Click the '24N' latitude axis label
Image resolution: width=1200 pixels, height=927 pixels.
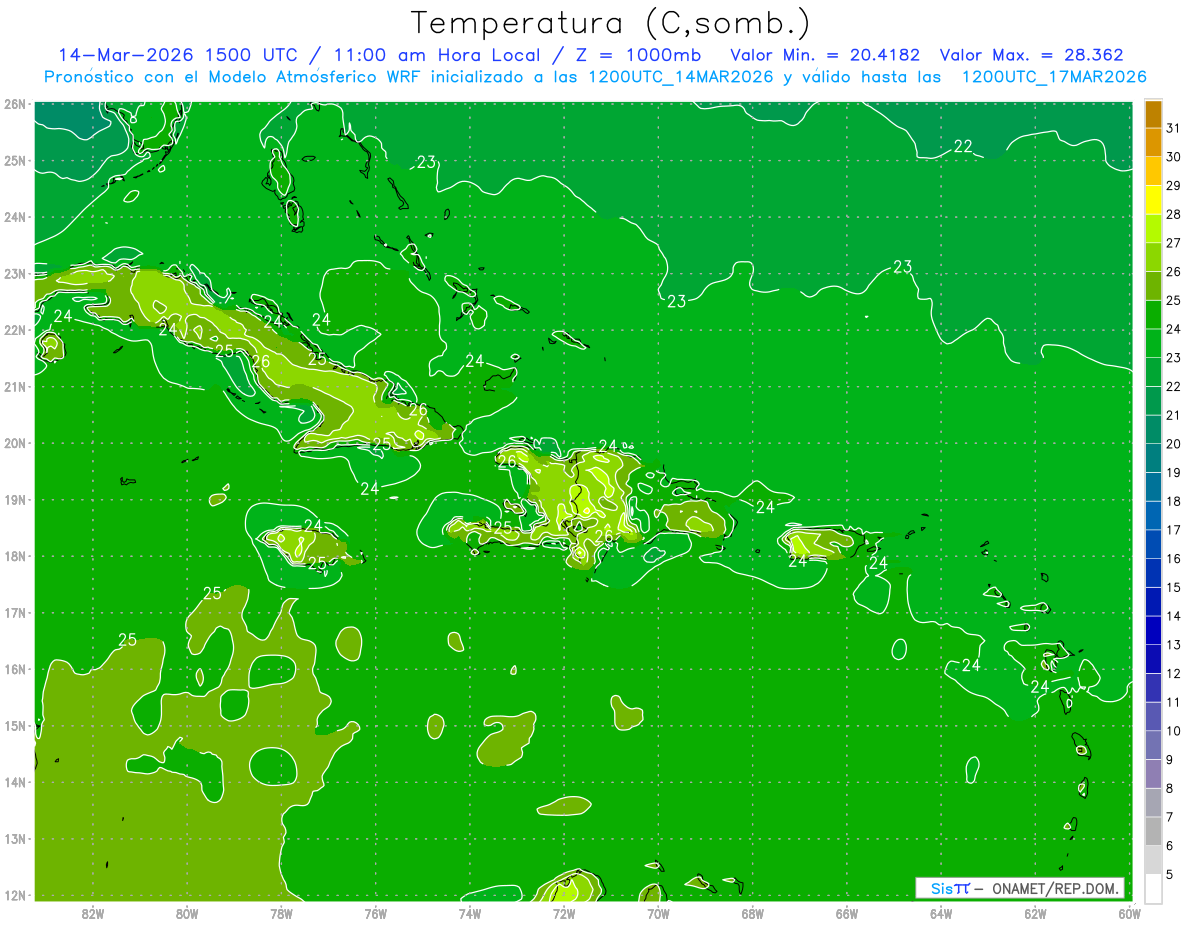pos(15,217)
